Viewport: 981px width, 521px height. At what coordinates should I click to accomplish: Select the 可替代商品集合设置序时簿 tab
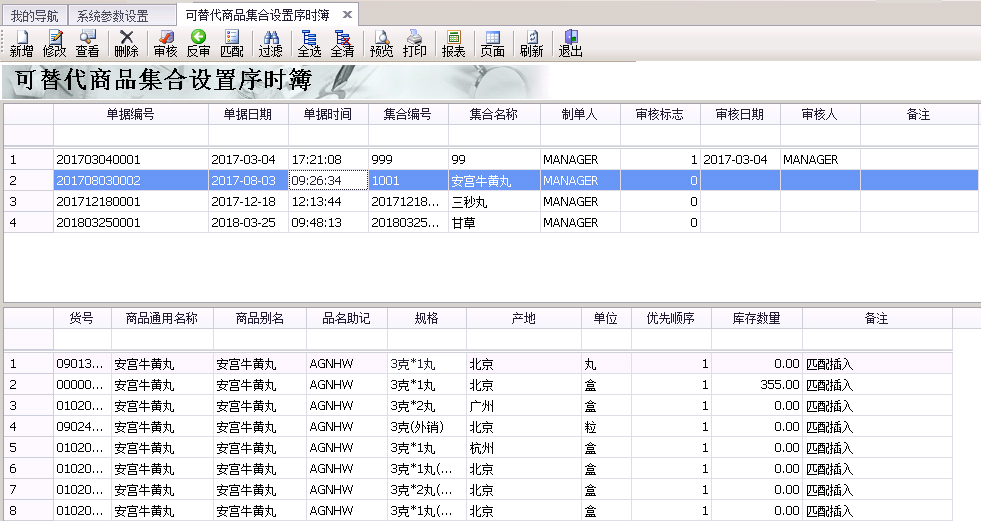tap(257, 15)
